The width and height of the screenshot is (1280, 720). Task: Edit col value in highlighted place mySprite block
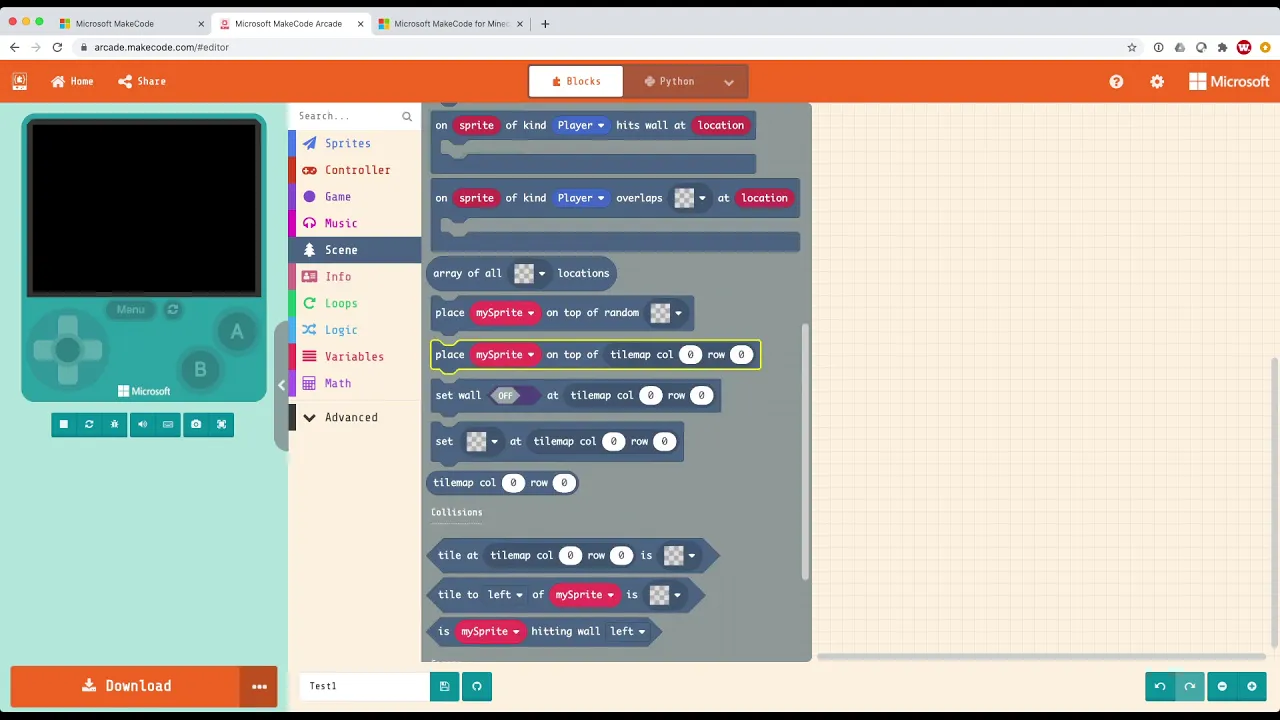coord(690,355)
